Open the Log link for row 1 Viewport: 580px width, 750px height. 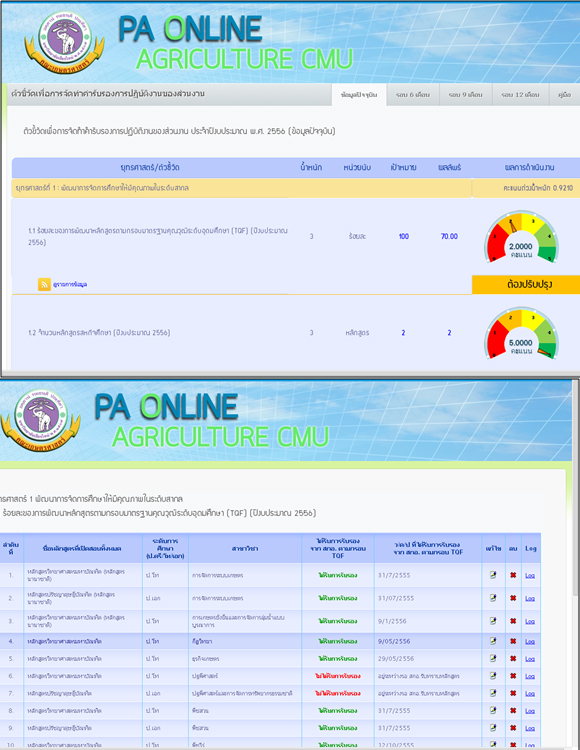click(x=530, y=575)
